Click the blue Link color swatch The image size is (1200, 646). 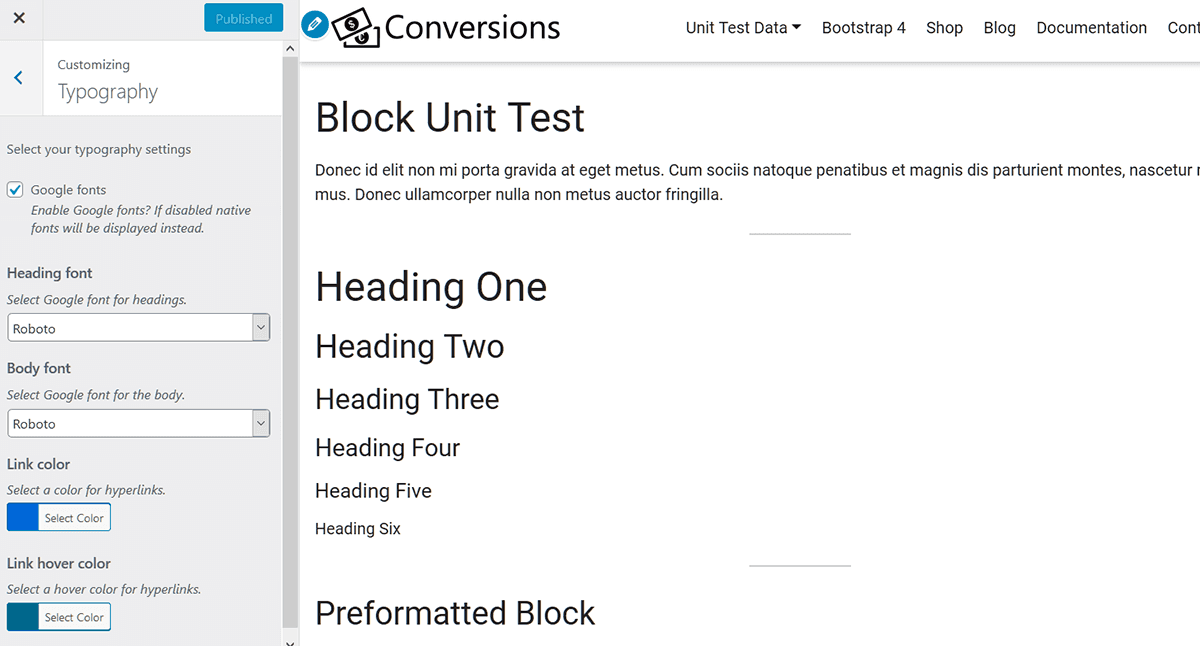(x=22, y=518)
